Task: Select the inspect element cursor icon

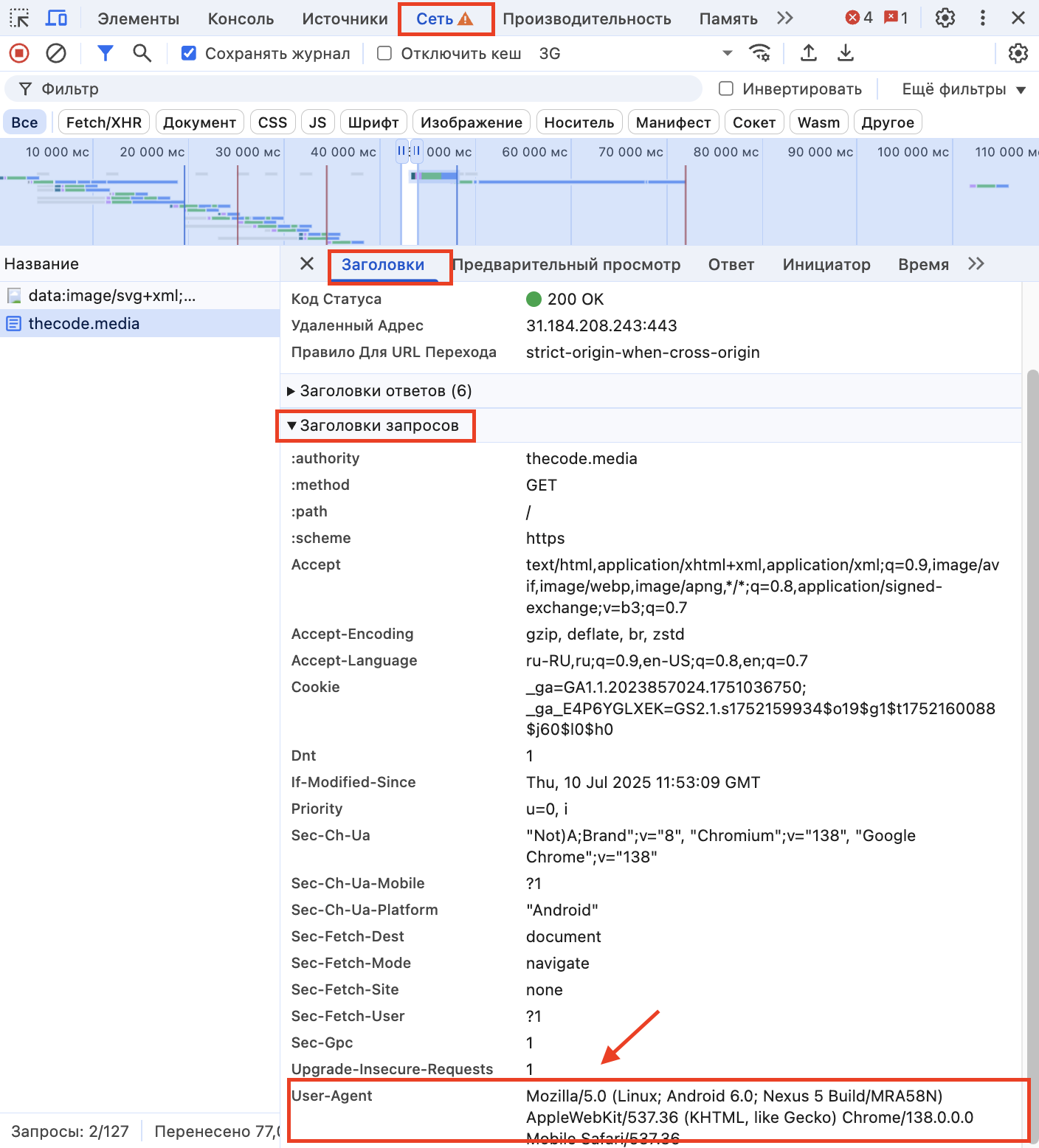Action: coord(18,18)
